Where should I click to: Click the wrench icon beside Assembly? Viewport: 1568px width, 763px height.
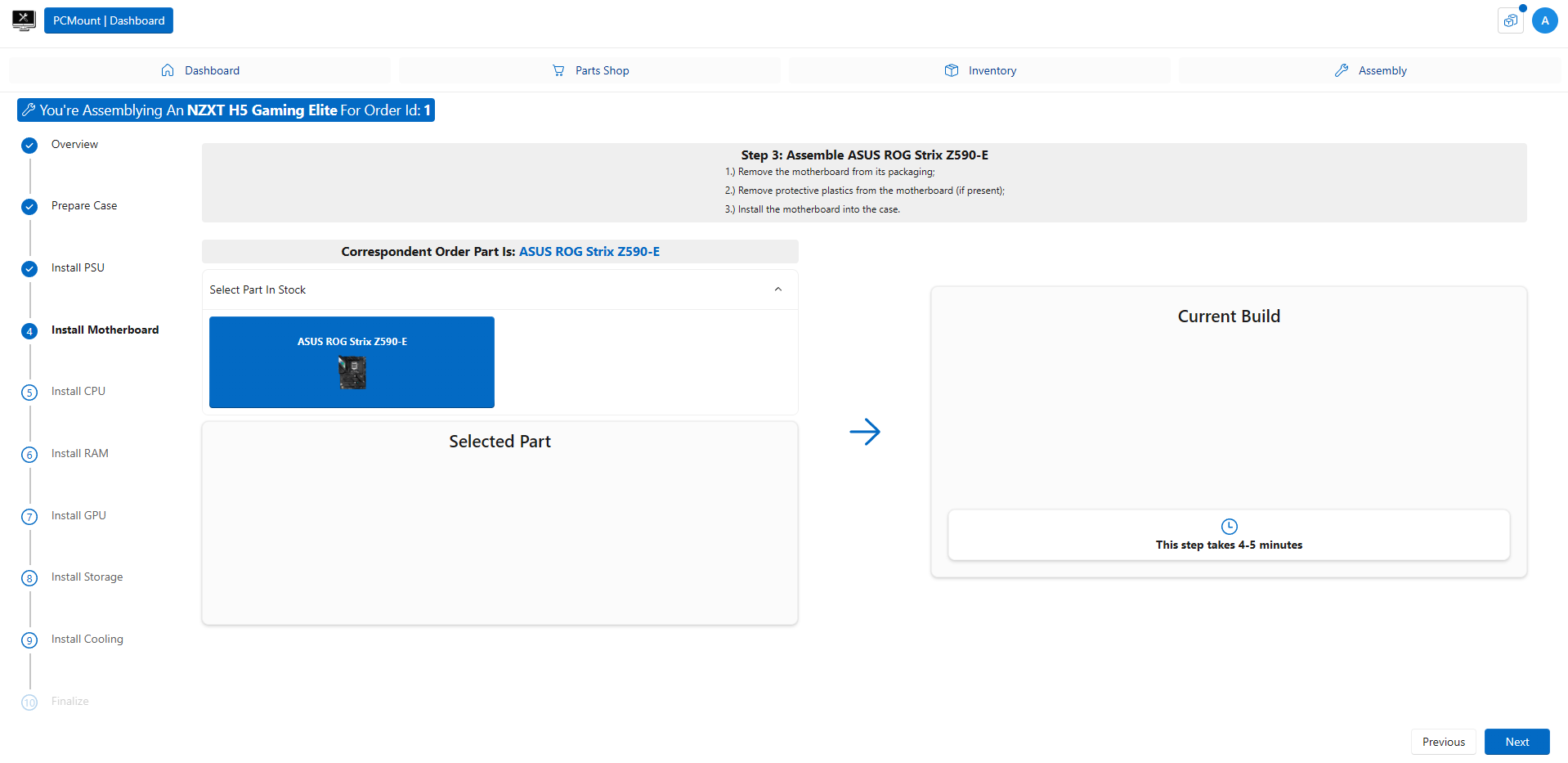click(1342, 70)
